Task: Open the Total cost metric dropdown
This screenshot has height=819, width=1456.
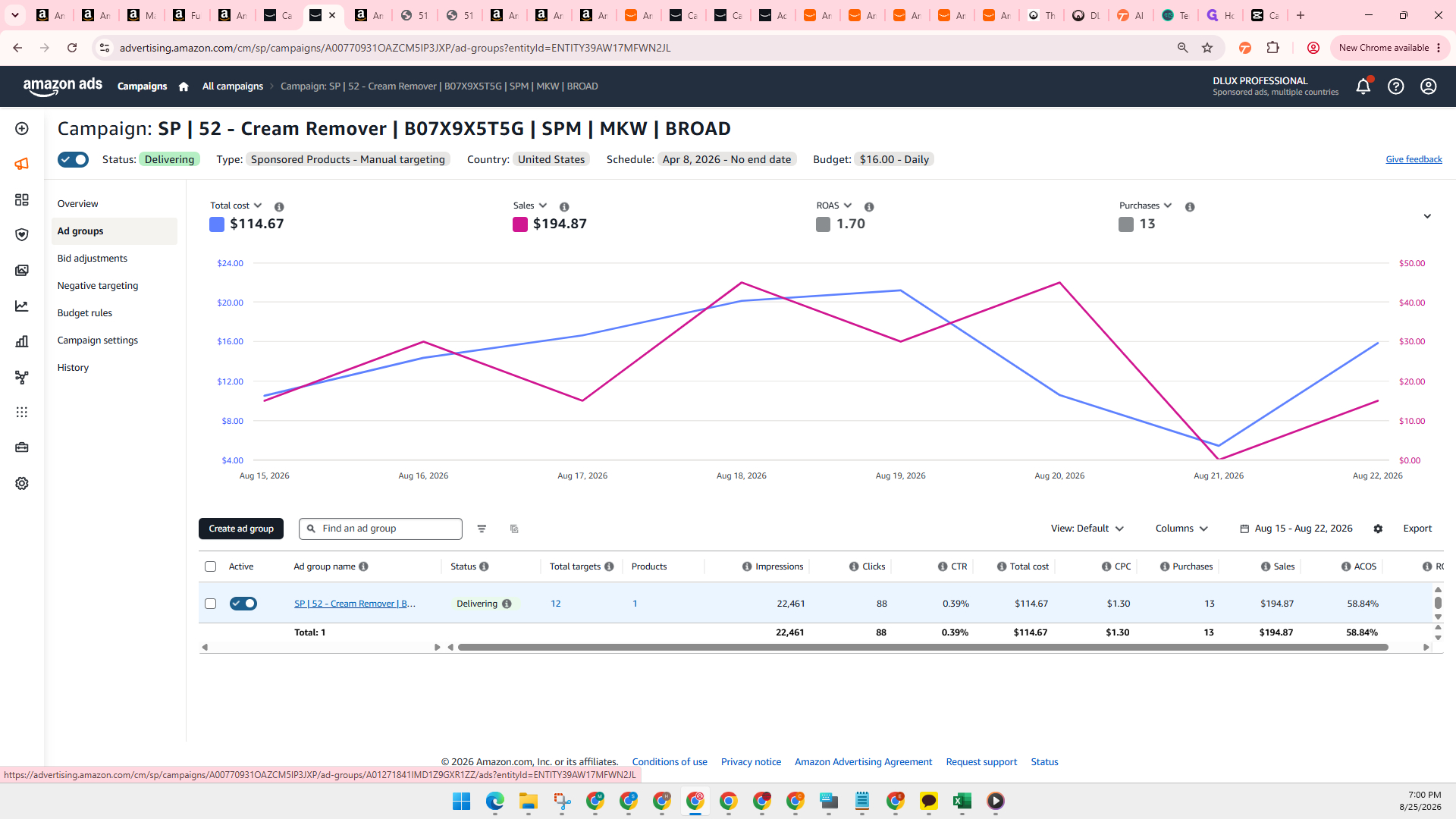Action: click(236, 206)
